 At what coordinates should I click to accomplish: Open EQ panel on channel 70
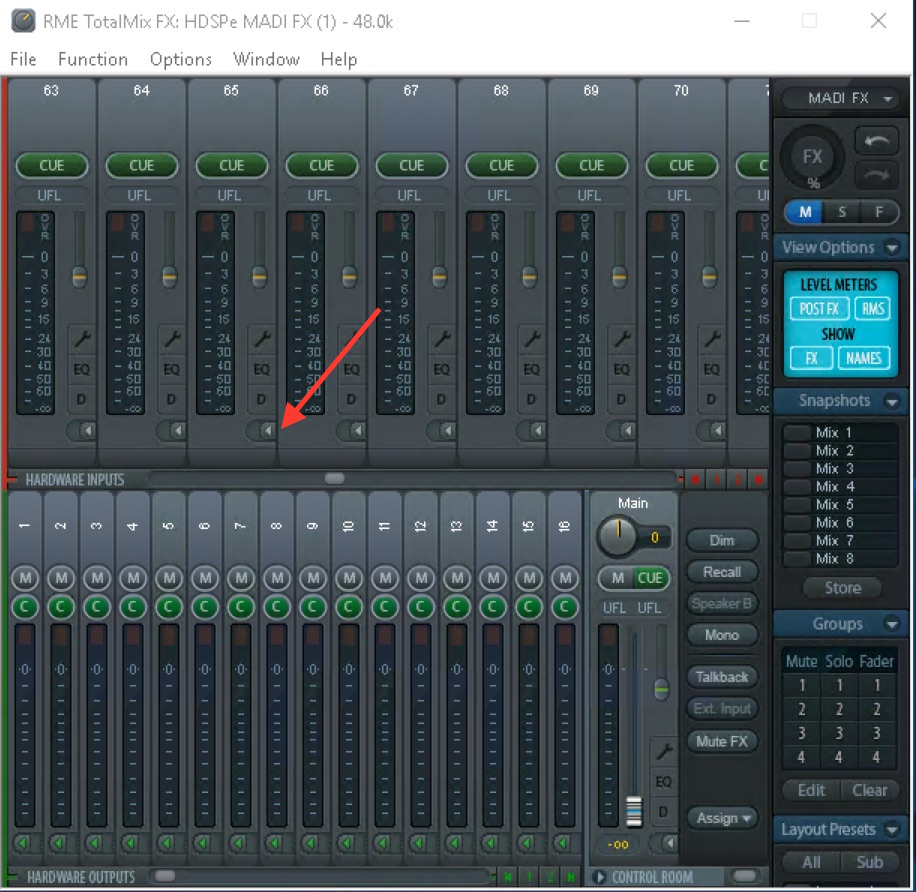click(x=711, y=369)
